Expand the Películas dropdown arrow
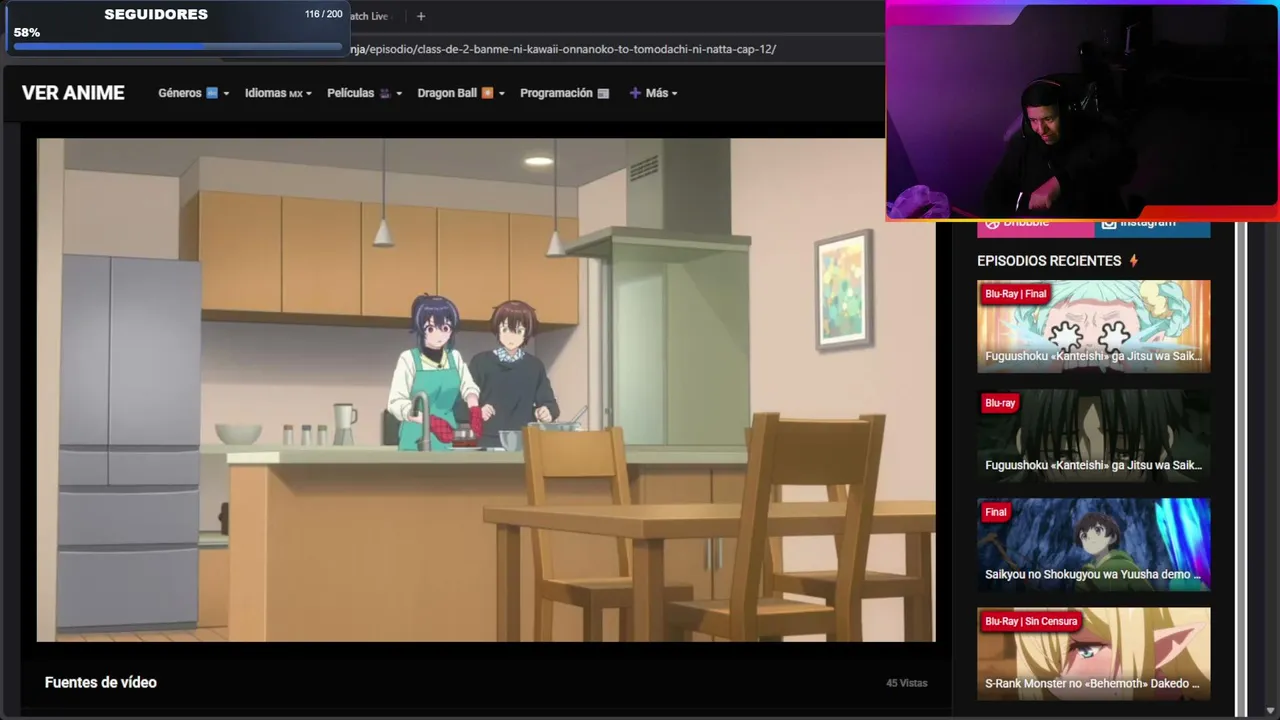This screenshot has height=720, width=1280. pos(399,94)
